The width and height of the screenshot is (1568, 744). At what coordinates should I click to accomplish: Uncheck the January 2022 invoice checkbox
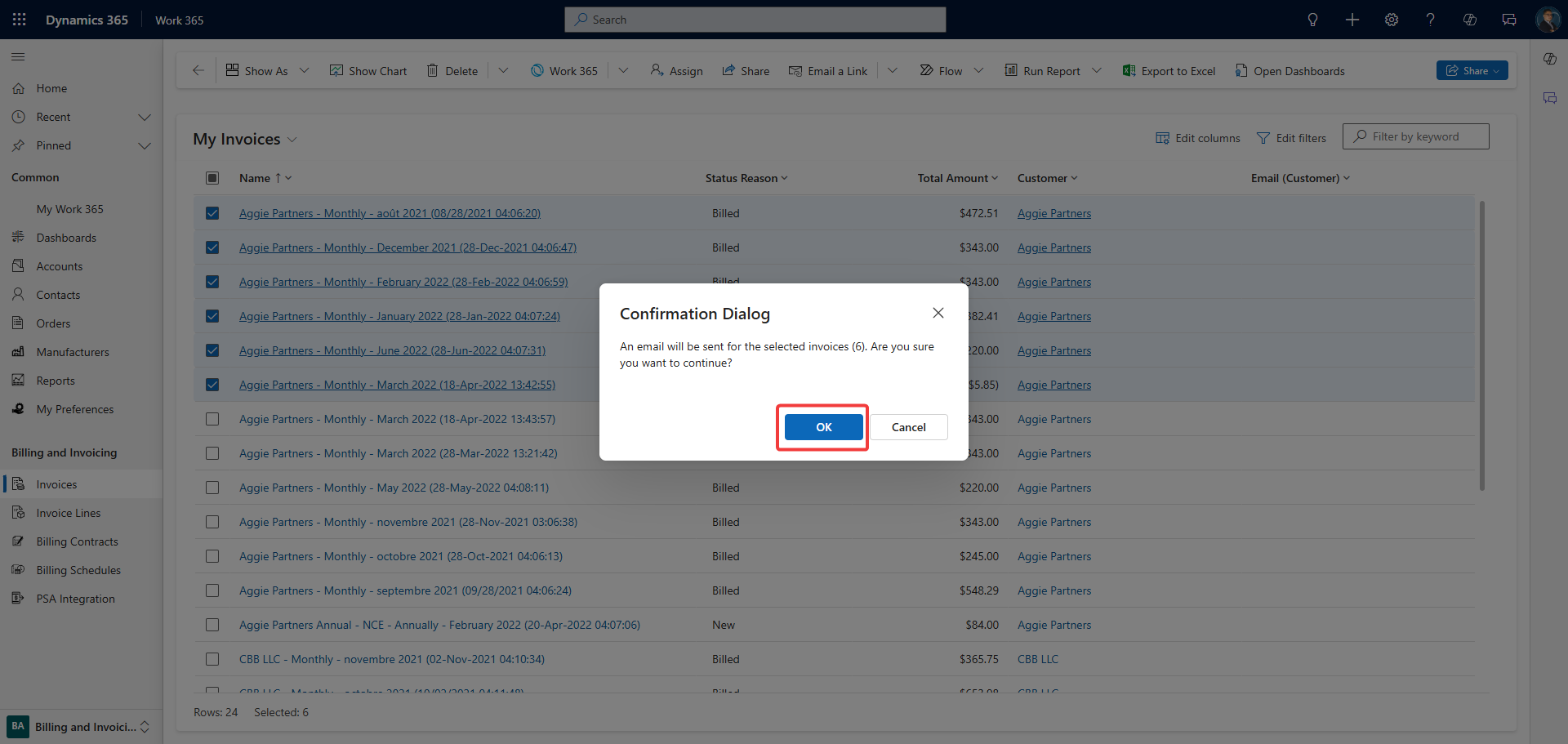[x=212, y=316]
